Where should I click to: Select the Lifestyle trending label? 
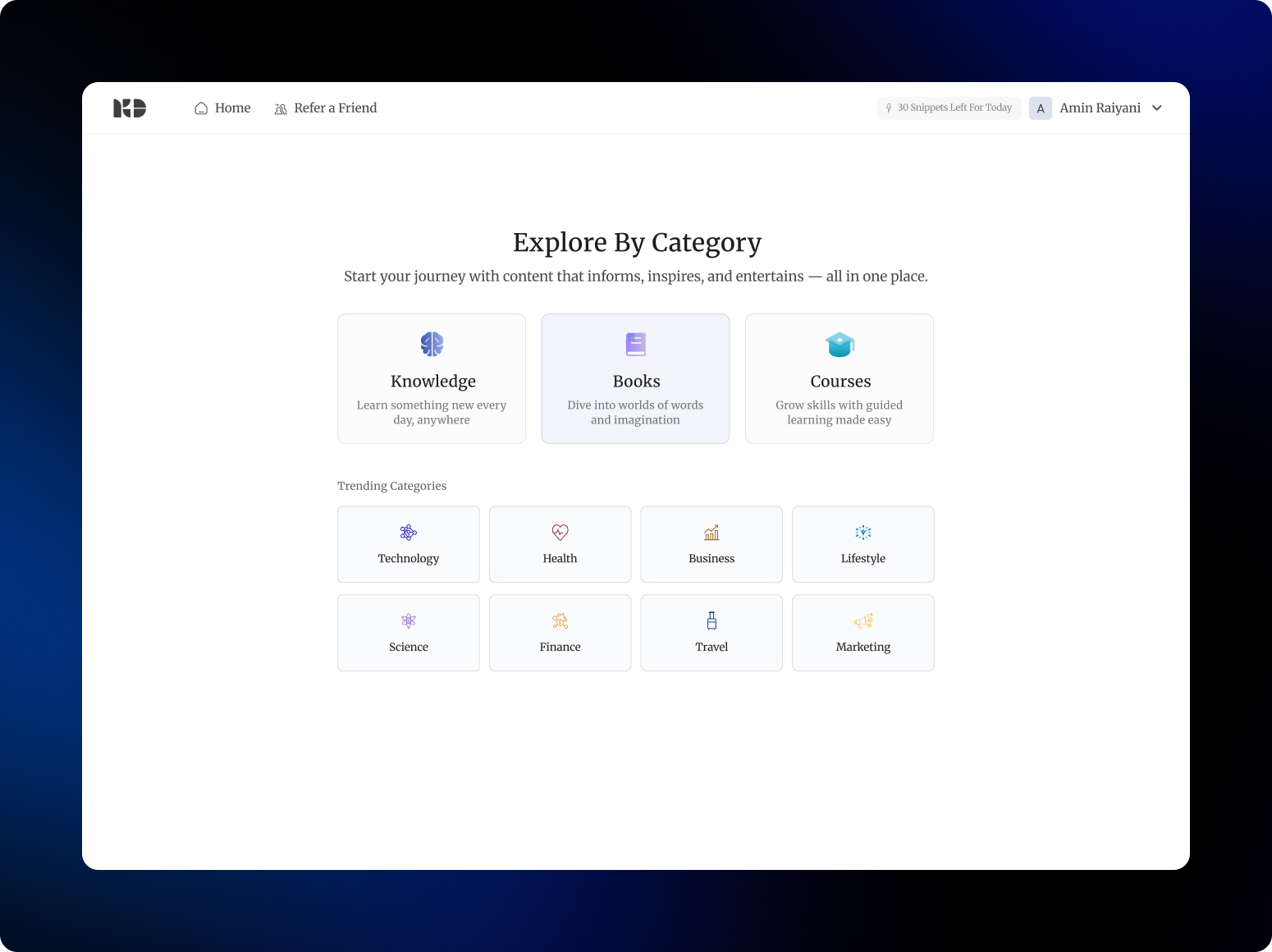pos(863,558)
